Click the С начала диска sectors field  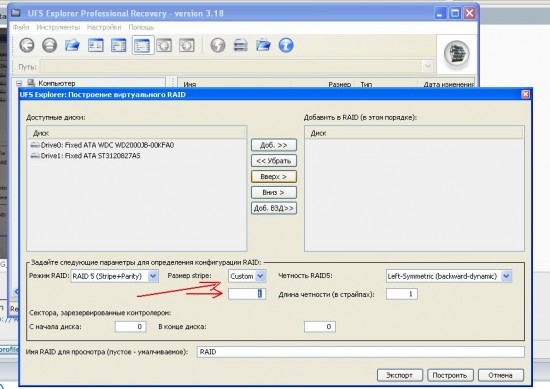pyautogui.click(x=130, y=327)
